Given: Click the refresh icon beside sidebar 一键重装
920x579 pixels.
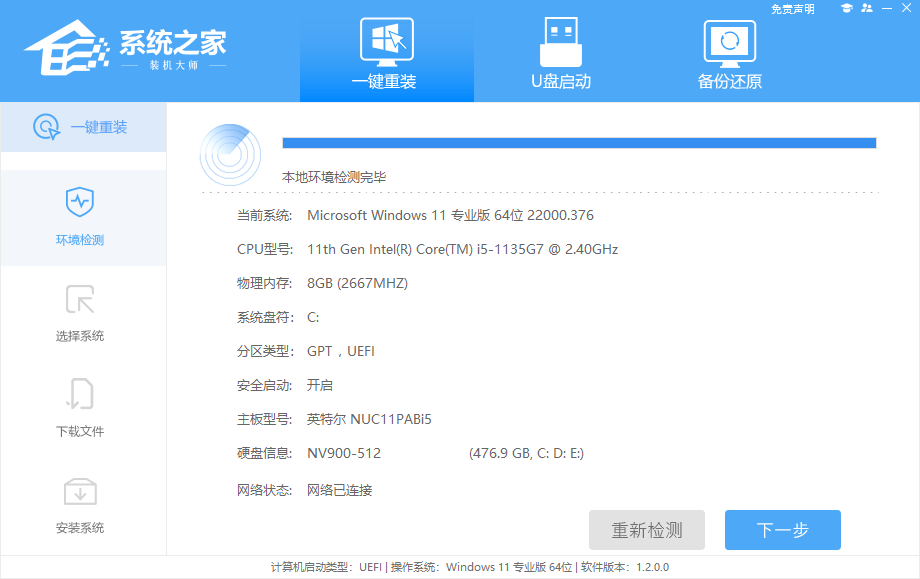Looking at the screenshot, I should [45, 126].
